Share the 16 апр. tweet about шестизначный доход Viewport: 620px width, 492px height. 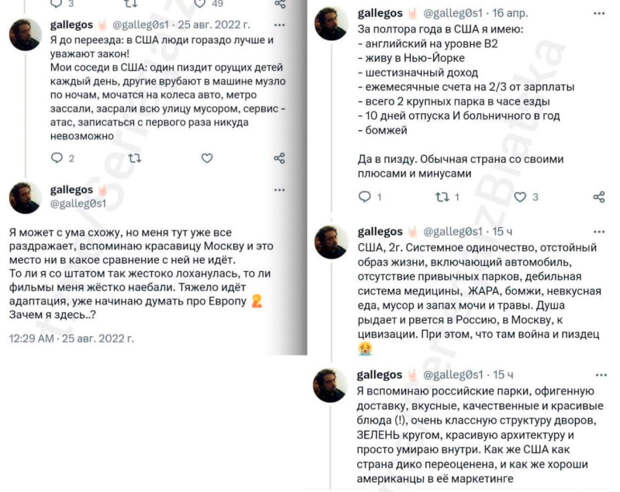point(599,197)
